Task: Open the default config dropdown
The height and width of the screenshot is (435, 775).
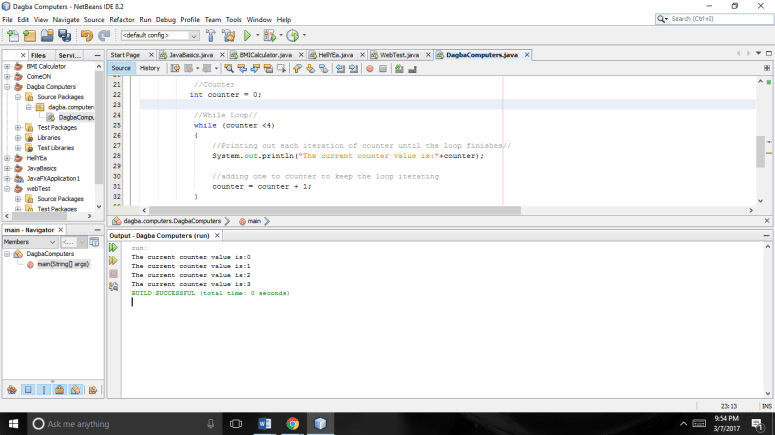Action: pos(160,35)
